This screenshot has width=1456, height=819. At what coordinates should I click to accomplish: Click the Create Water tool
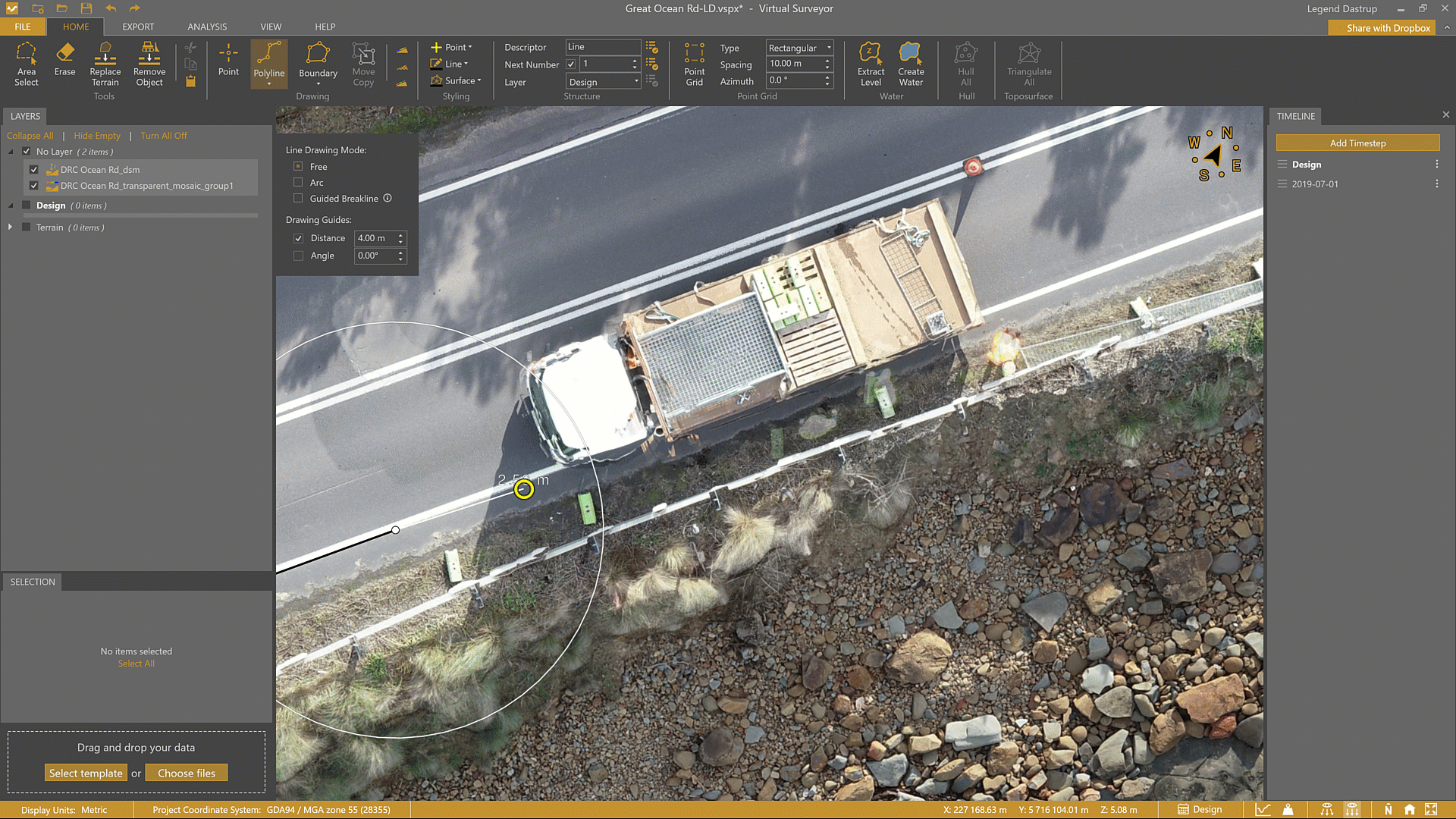[911, 64]
